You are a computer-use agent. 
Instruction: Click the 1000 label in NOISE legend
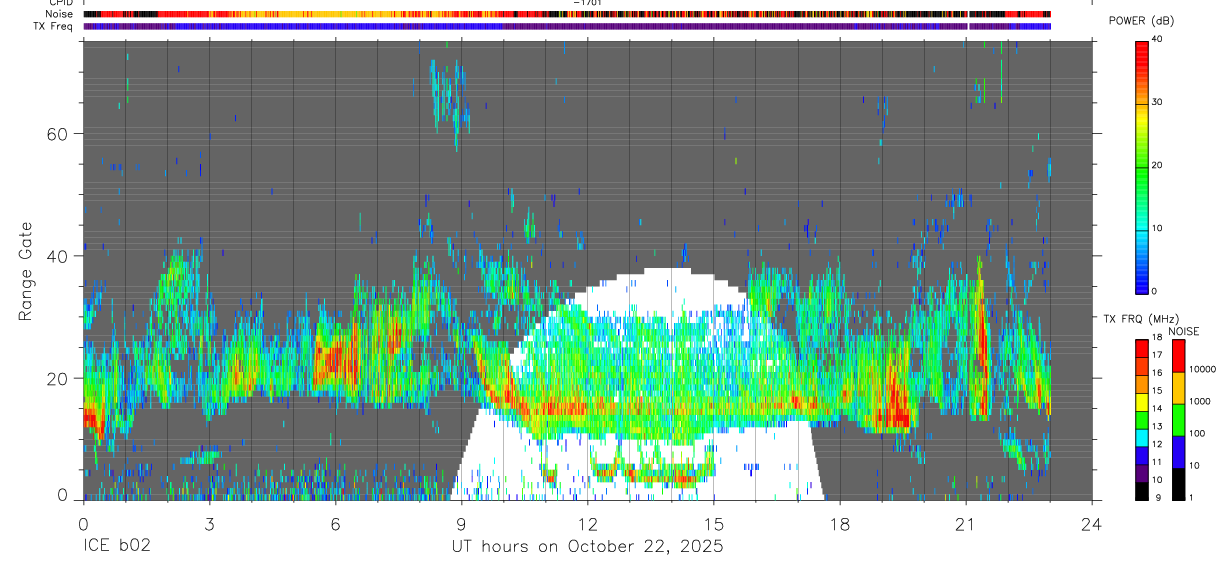point(1198,401)
